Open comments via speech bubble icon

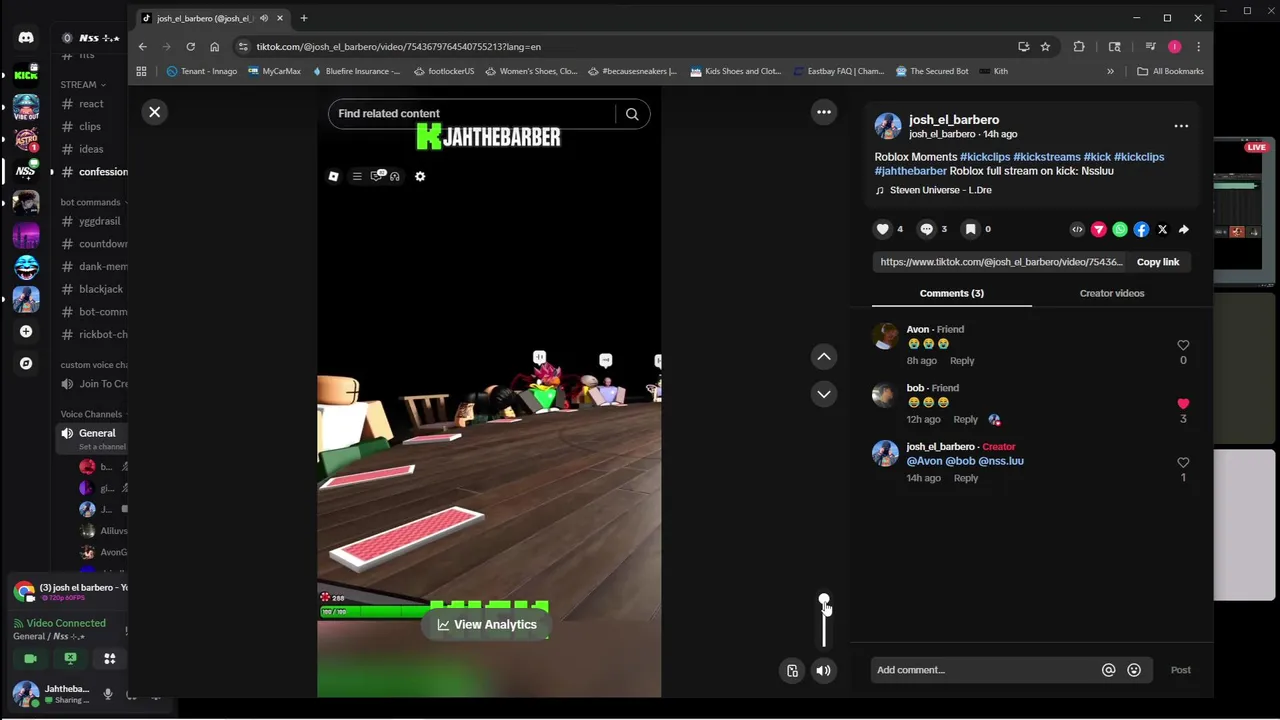[927, 229]
